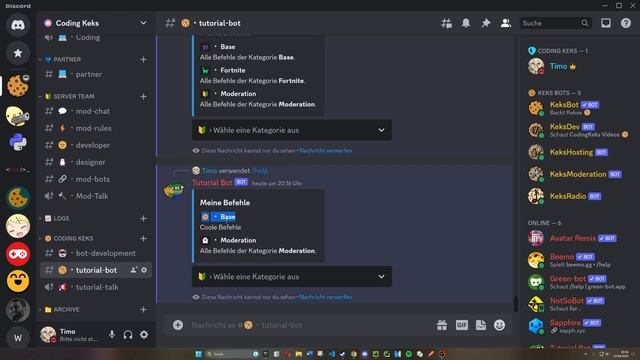Viewport: 640px width, 360px height.
Task: Open the inbox icon
Action: [x=606, y=23]
